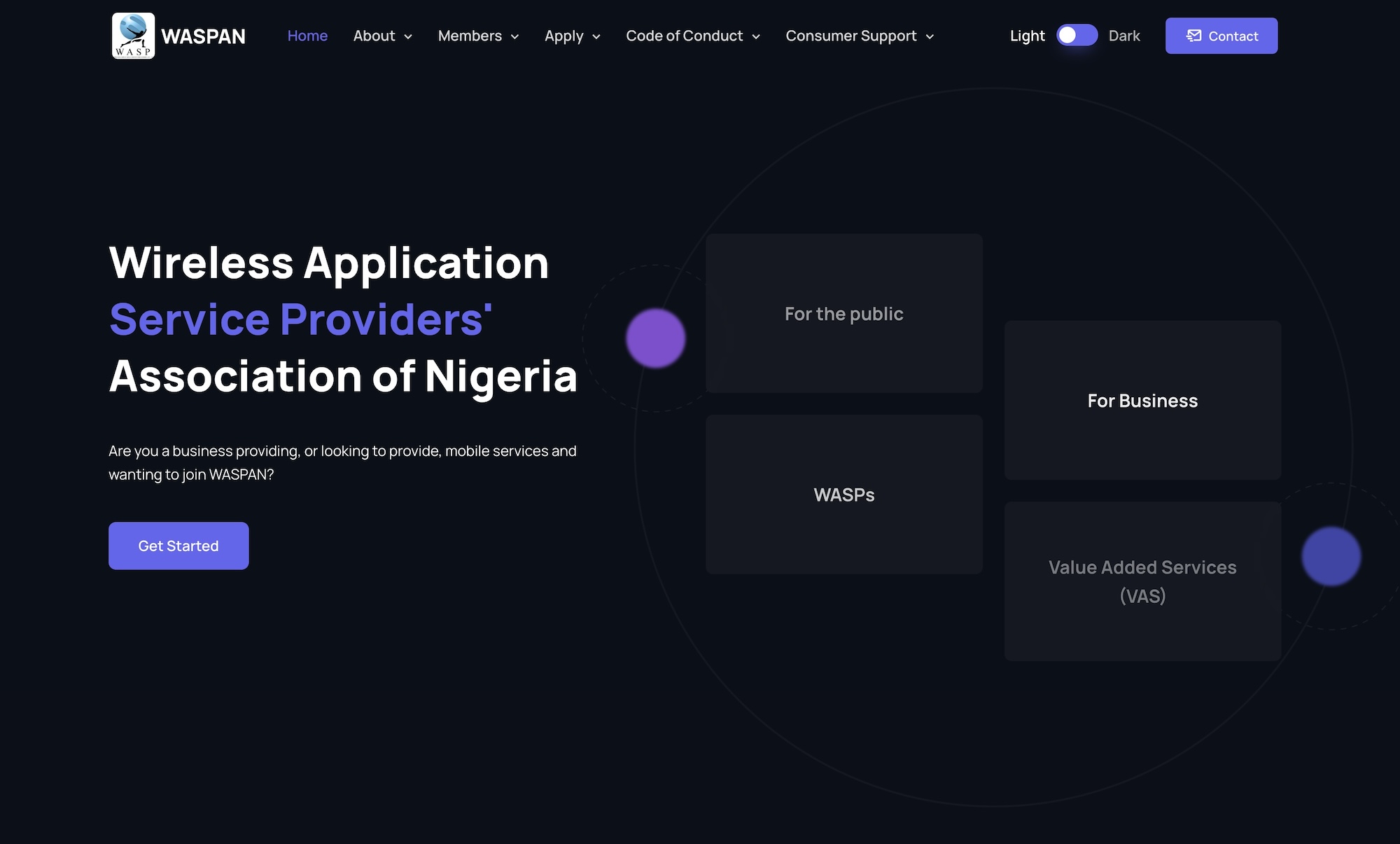
Task: Expand the About dropdown menu
Action: (382, 36)
